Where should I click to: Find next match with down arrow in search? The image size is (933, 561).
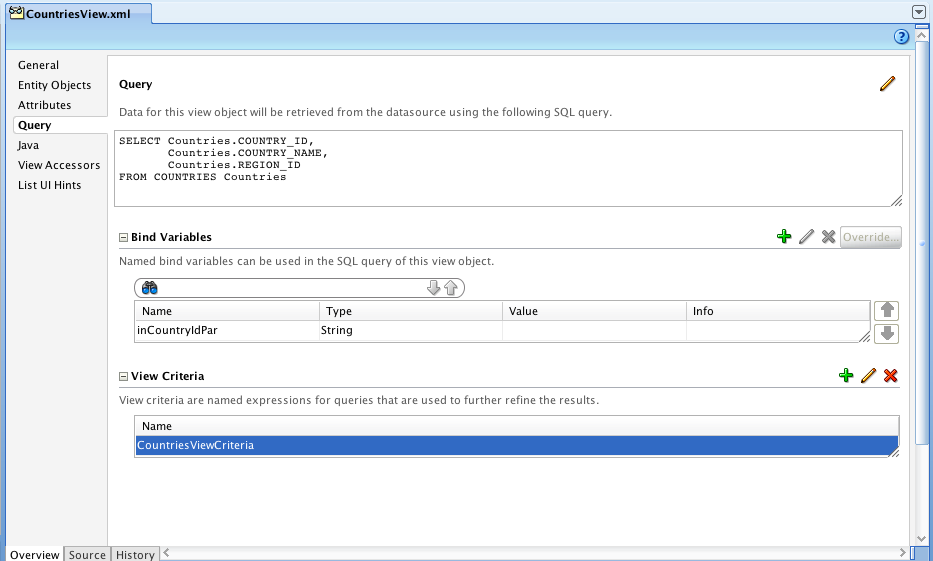pos(433,288)
